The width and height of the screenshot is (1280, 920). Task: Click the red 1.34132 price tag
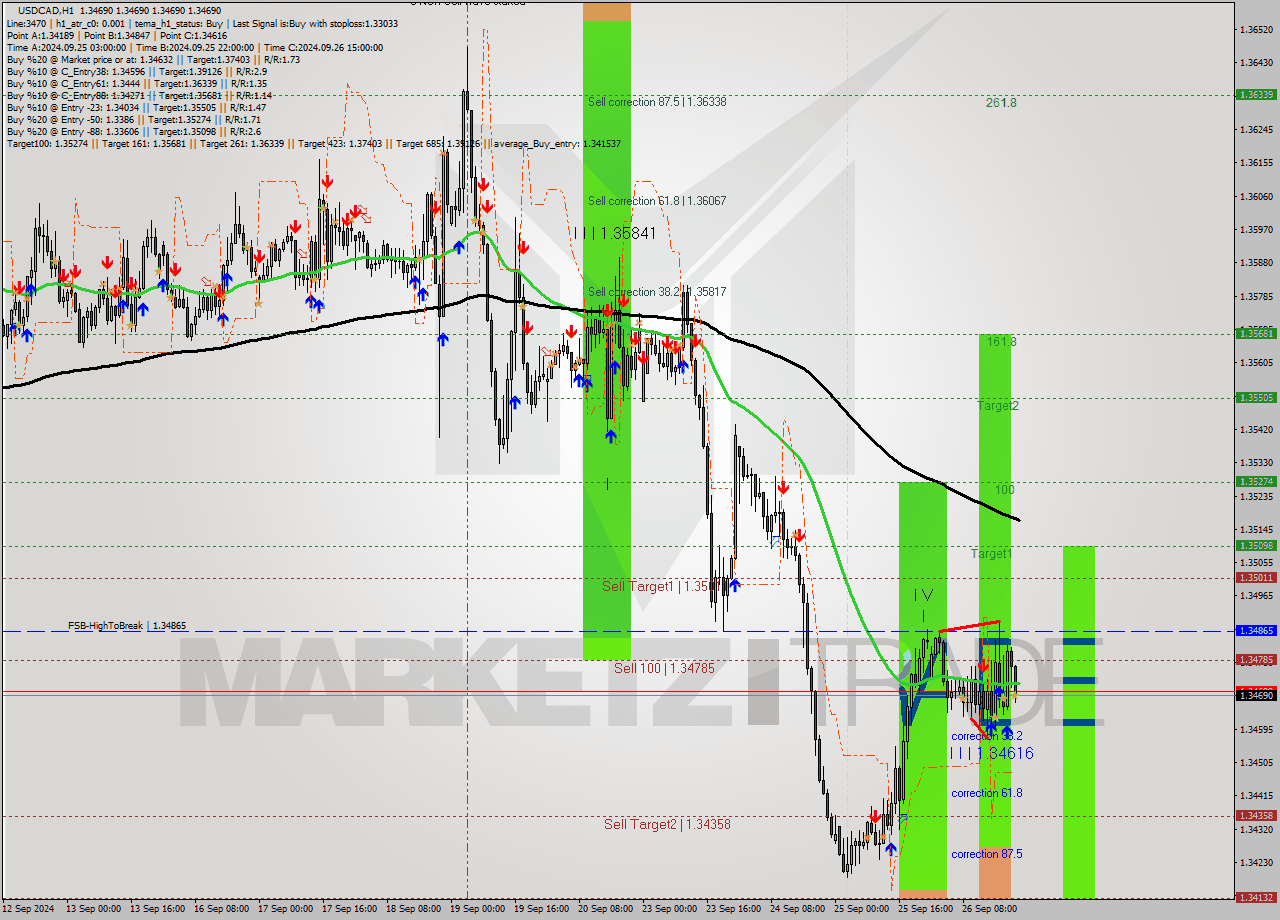[x=1255, y=897]
